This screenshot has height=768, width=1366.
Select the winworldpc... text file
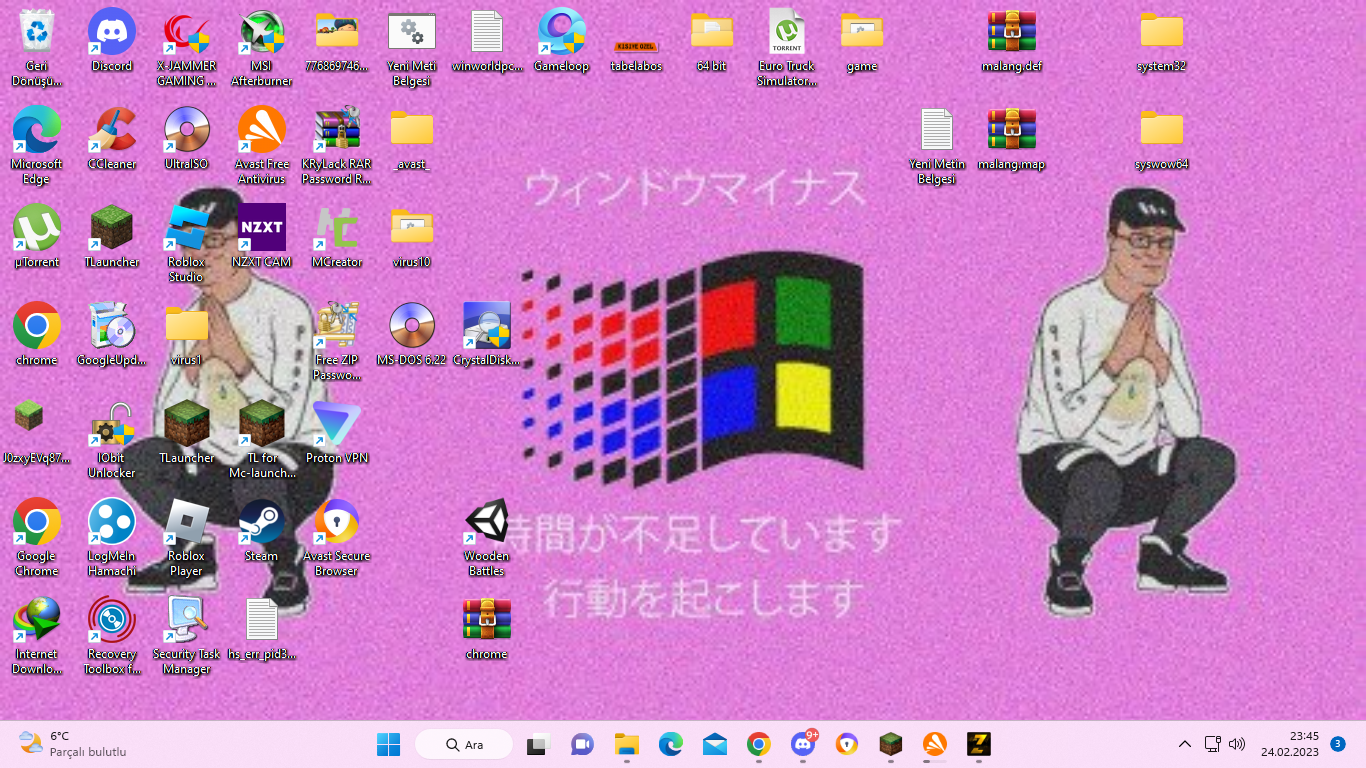point(487,40)
